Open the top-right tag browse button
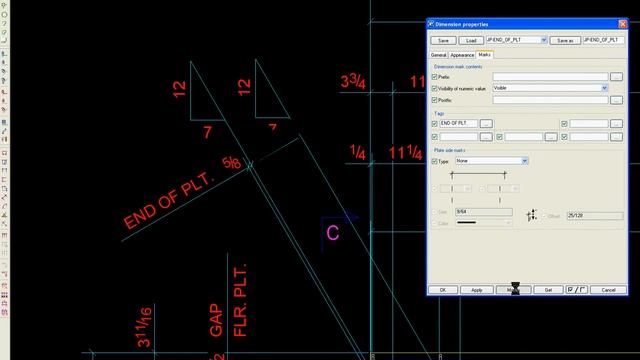 (x=616, y=123)
